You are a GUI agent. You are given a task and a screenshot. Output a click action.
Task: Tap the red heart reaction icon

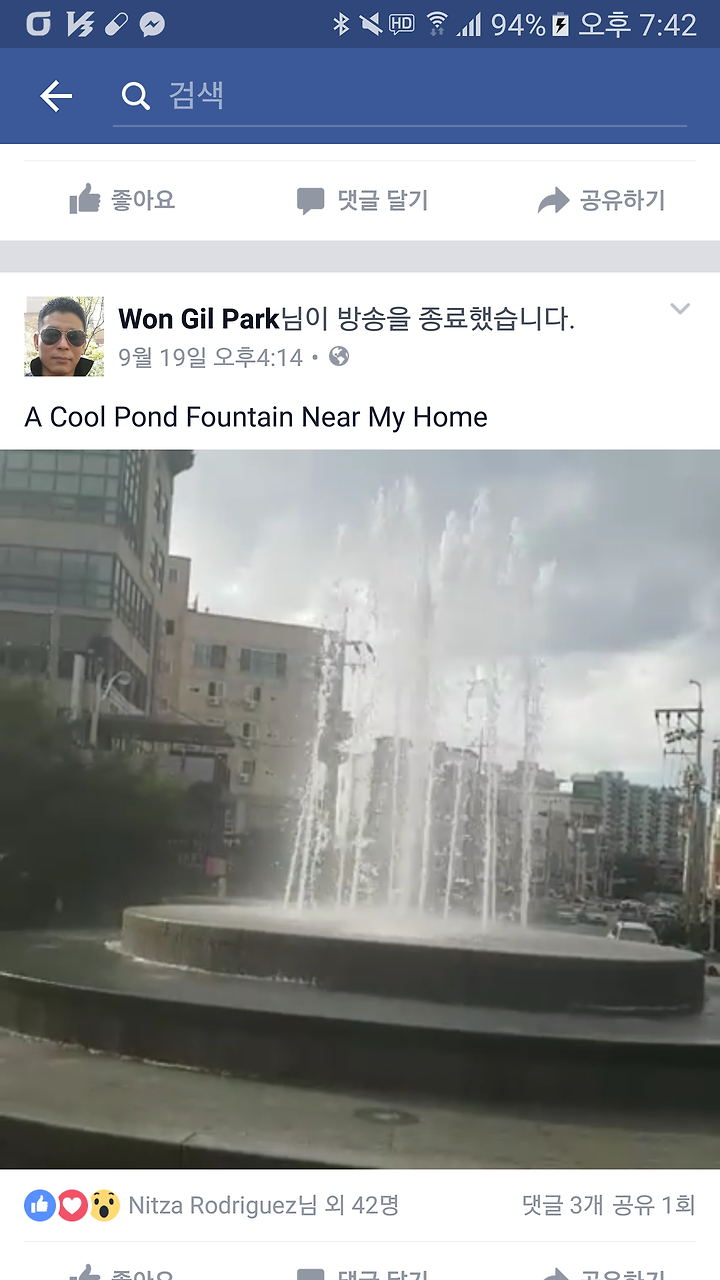click(72, 1205)
